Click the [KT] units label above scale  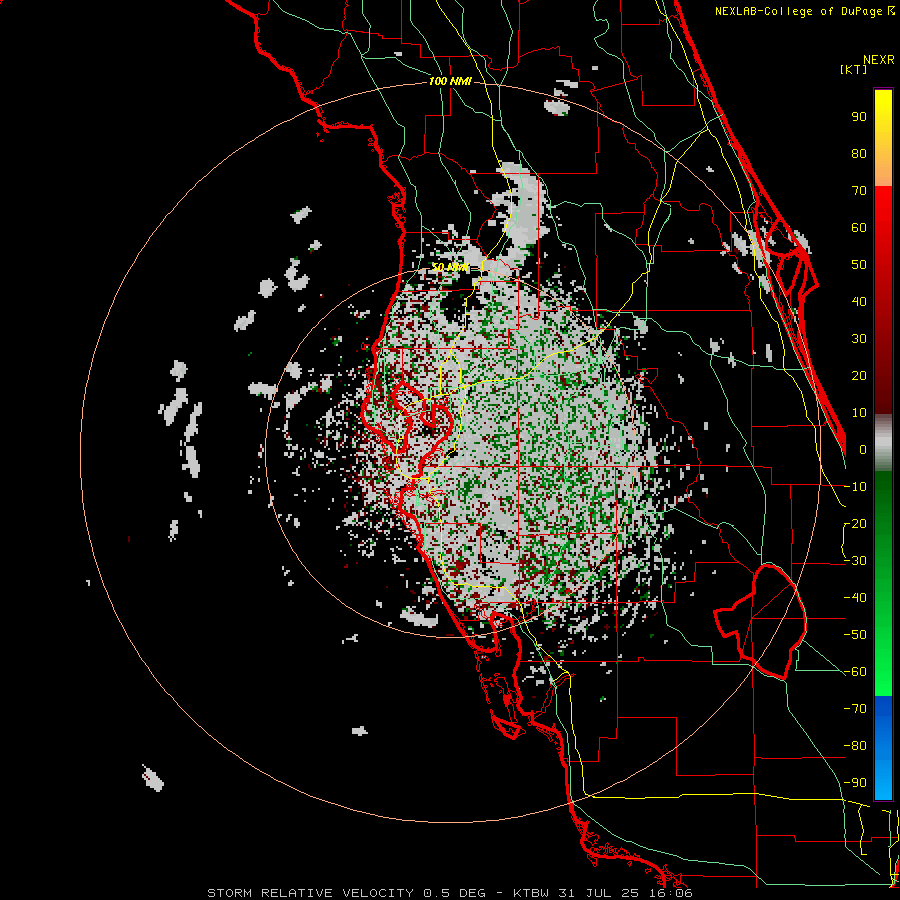[x=854, y=69]
